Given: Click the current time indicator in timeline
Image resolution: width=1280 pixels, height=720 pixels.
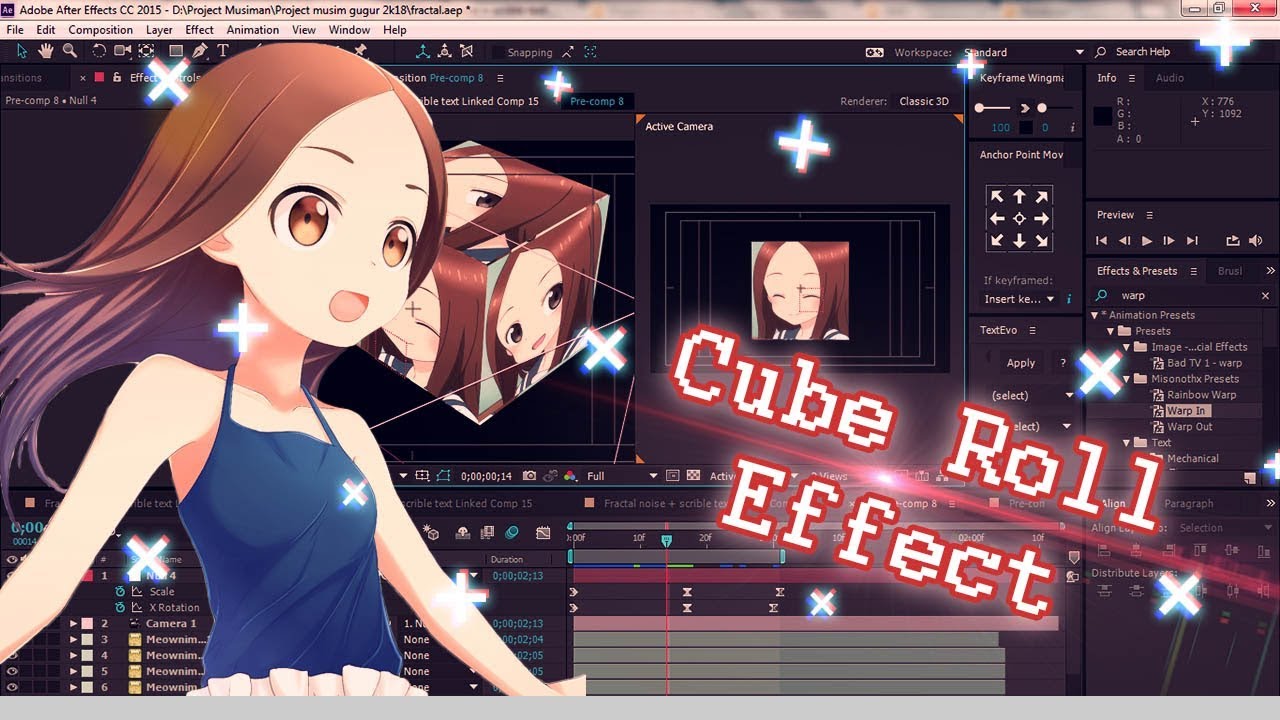Looking at the screenshot, I should point(666,540).
